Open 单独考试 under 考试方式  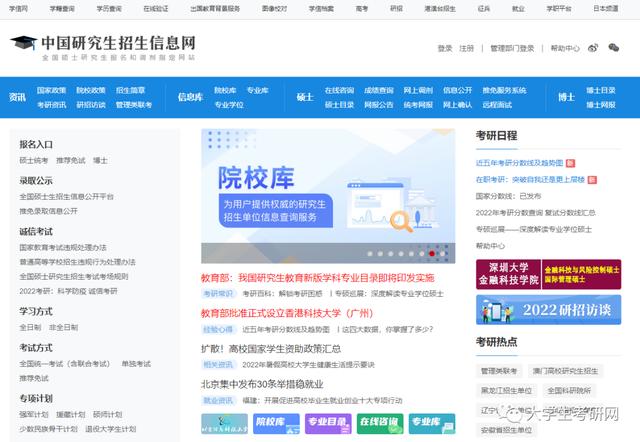tap(136, 364)
